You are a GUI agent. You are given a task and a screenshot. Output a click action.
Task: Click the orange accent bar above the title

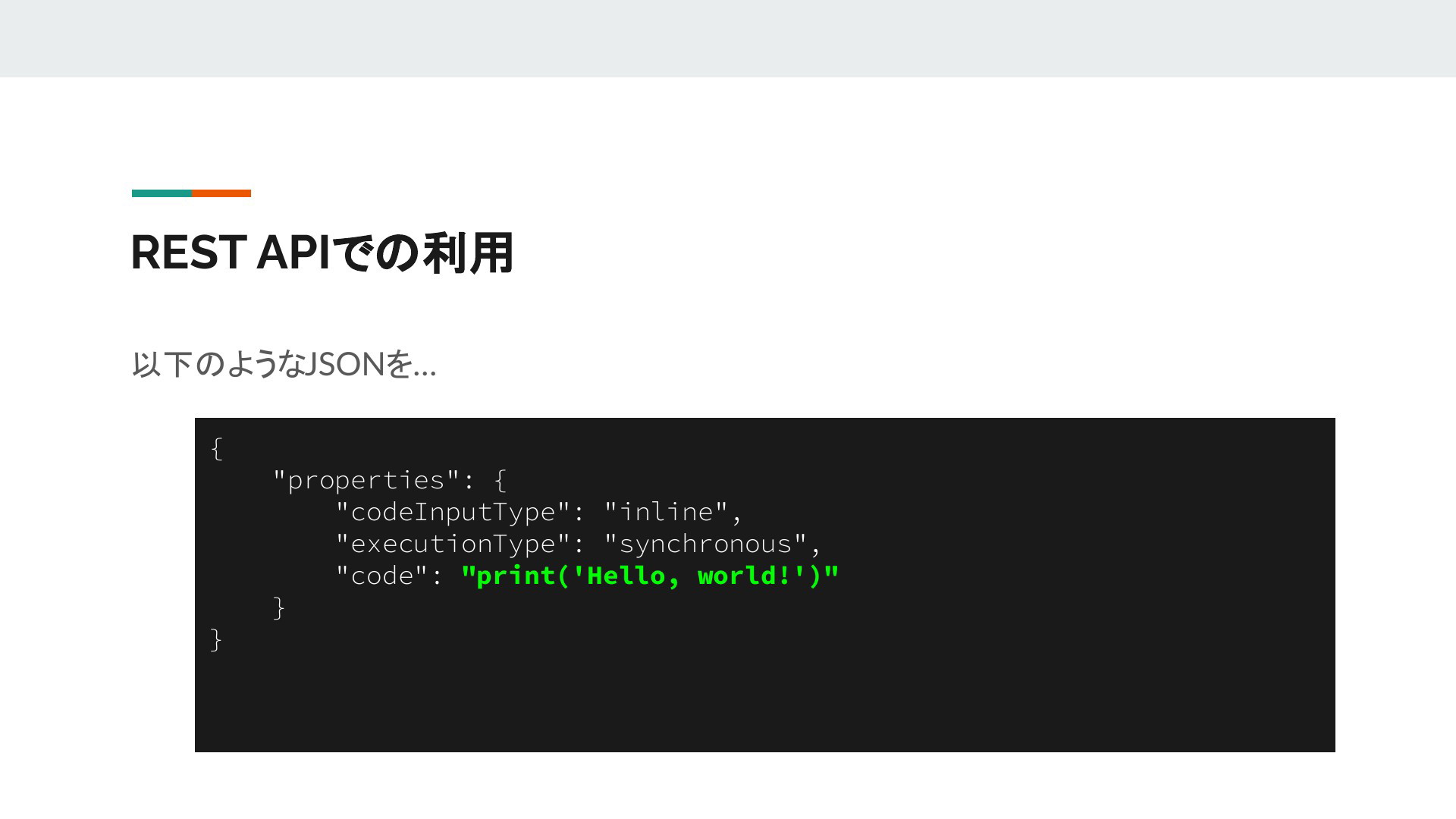click(221, 193)
